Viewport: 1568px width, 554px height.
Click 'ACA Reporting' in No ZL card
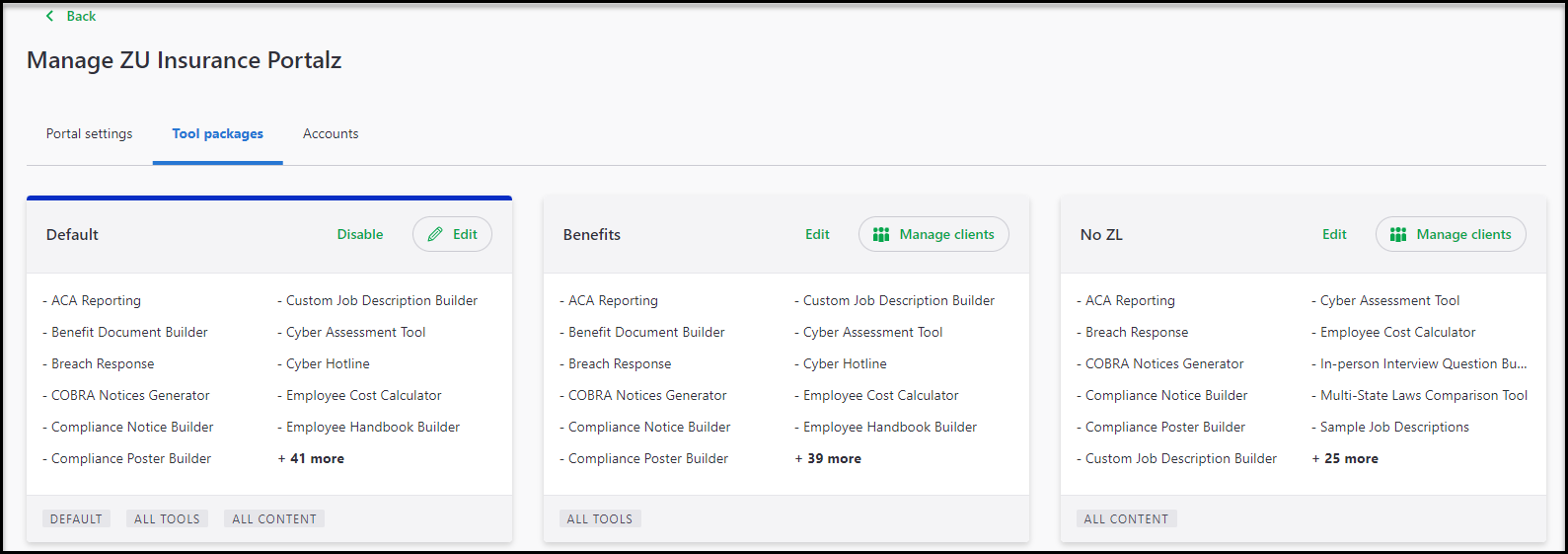click(x=1130, y=300)
